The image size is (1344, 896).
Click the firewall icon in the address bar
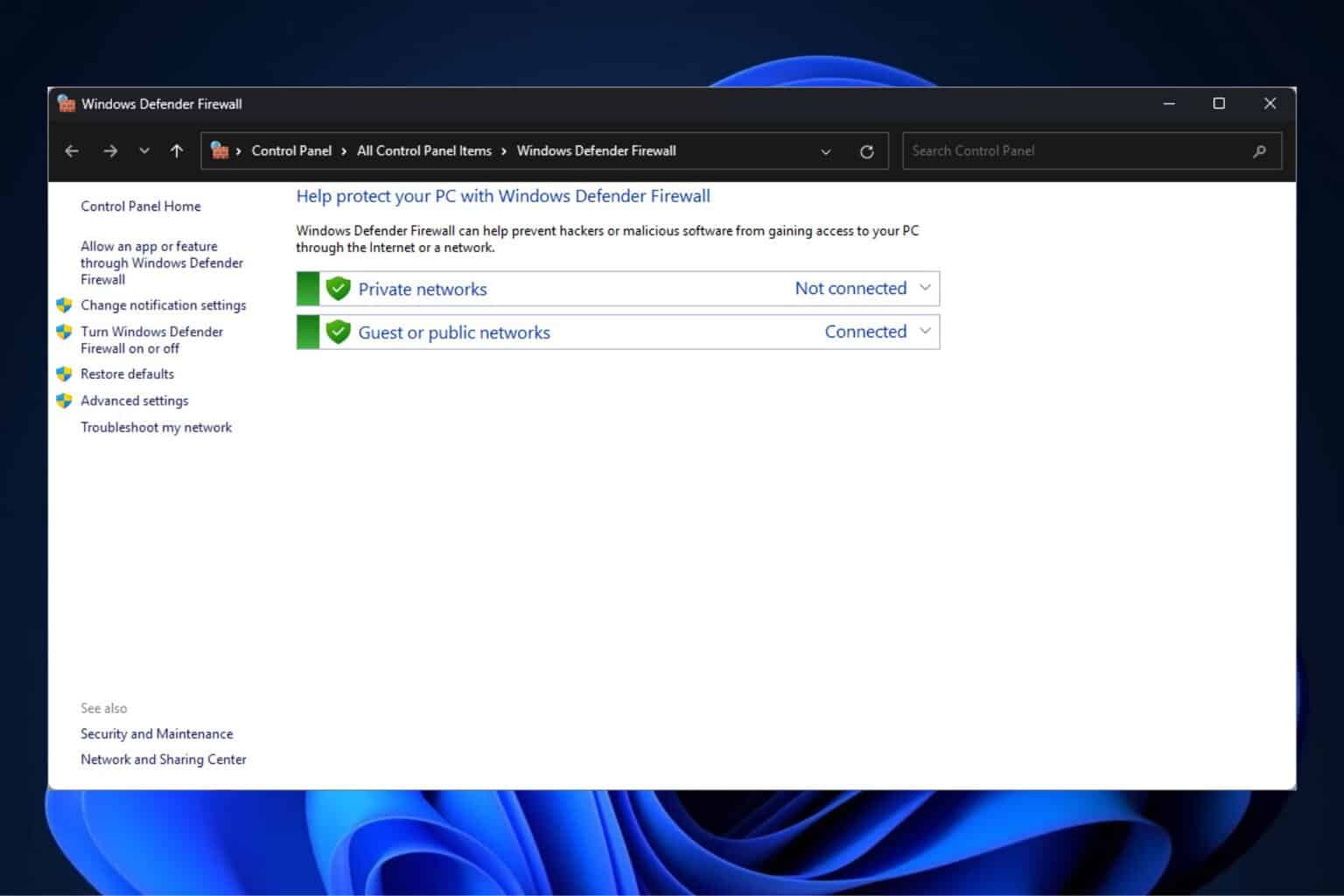point(220,150)
